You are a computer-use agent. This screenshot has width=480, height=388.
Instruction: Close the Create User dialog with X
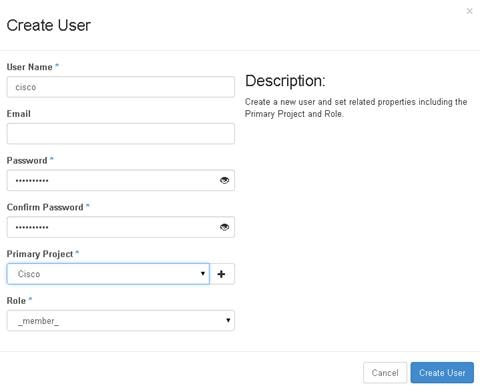[469, 11]
